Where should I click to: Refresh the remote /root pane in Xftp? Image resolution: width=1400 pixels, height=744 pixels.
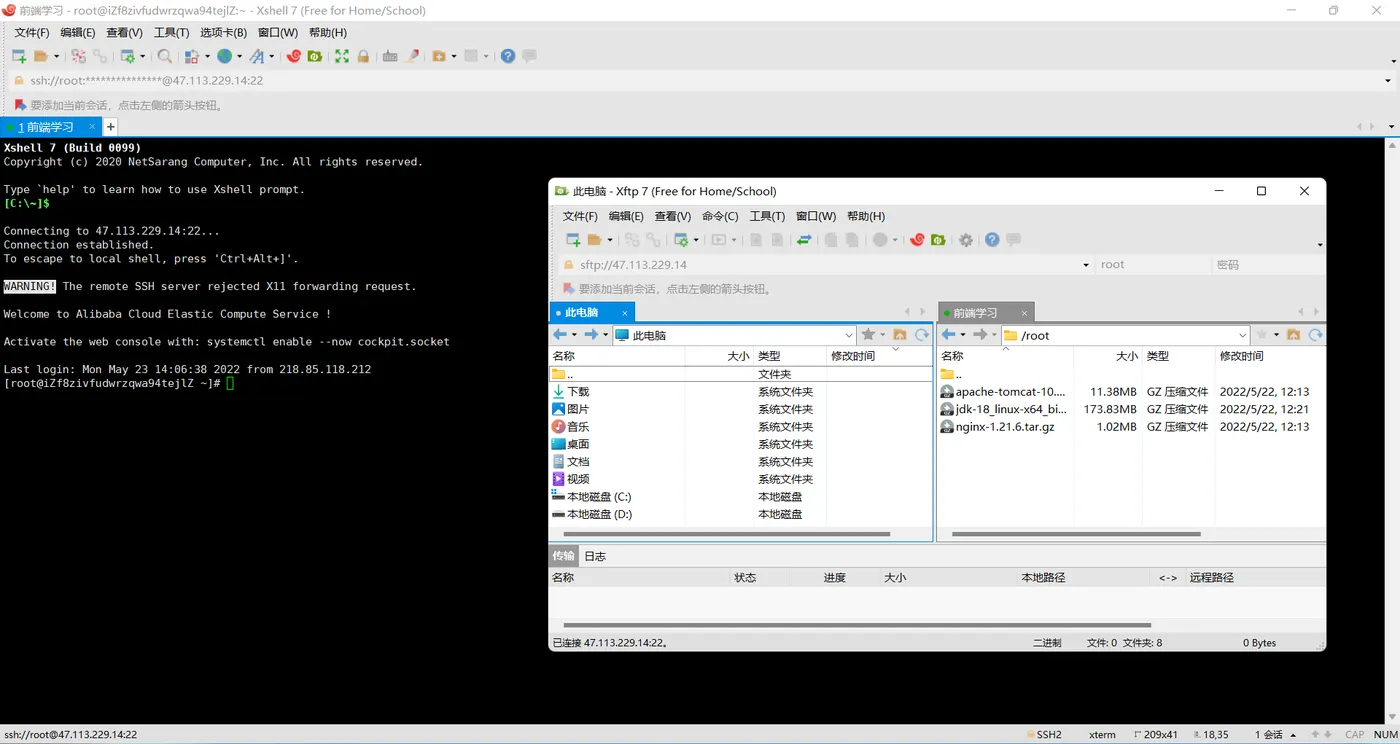1316,335
